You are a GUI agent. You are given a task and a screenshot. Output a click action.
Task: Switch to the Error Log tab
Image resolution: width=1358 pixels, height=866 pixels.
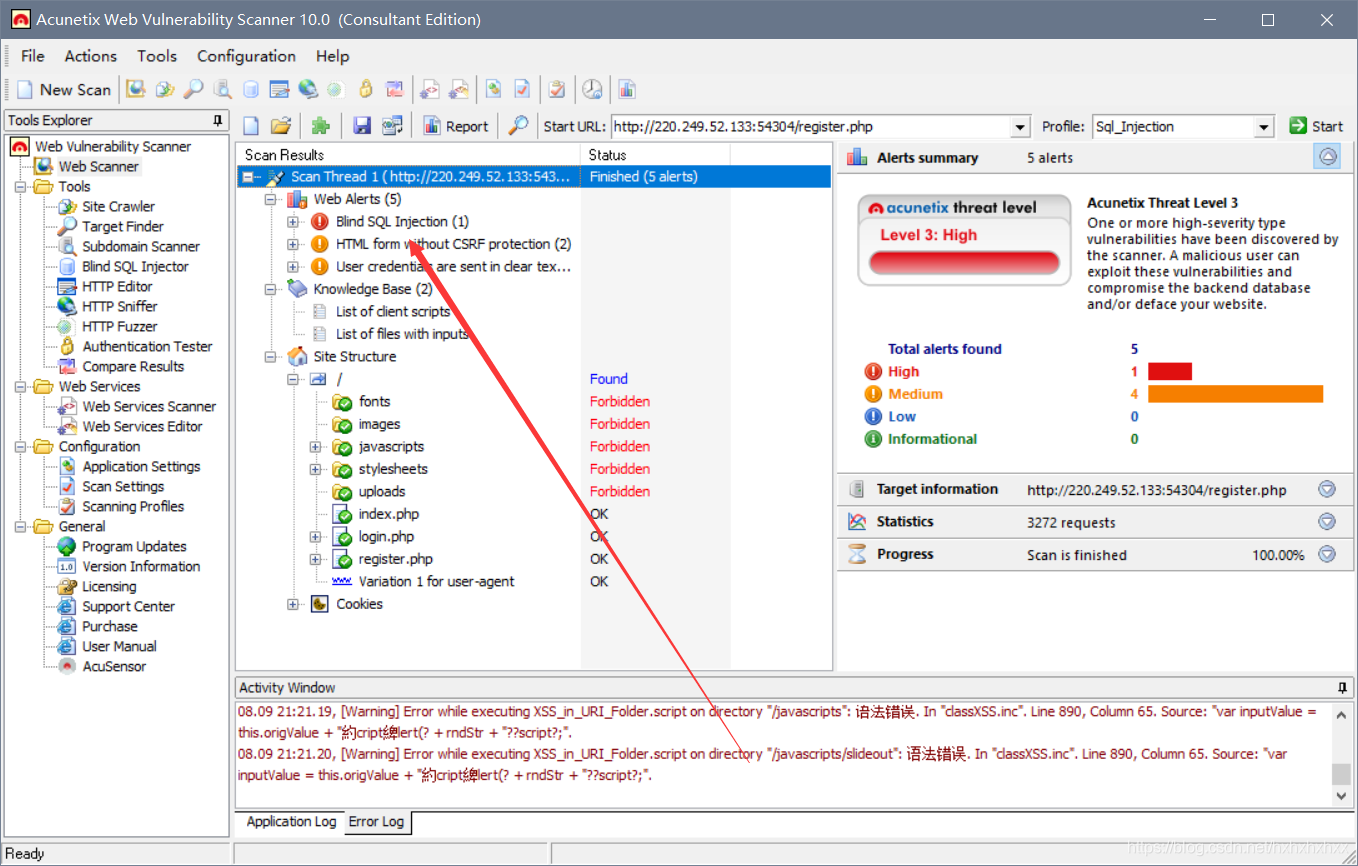pos(376,822)
